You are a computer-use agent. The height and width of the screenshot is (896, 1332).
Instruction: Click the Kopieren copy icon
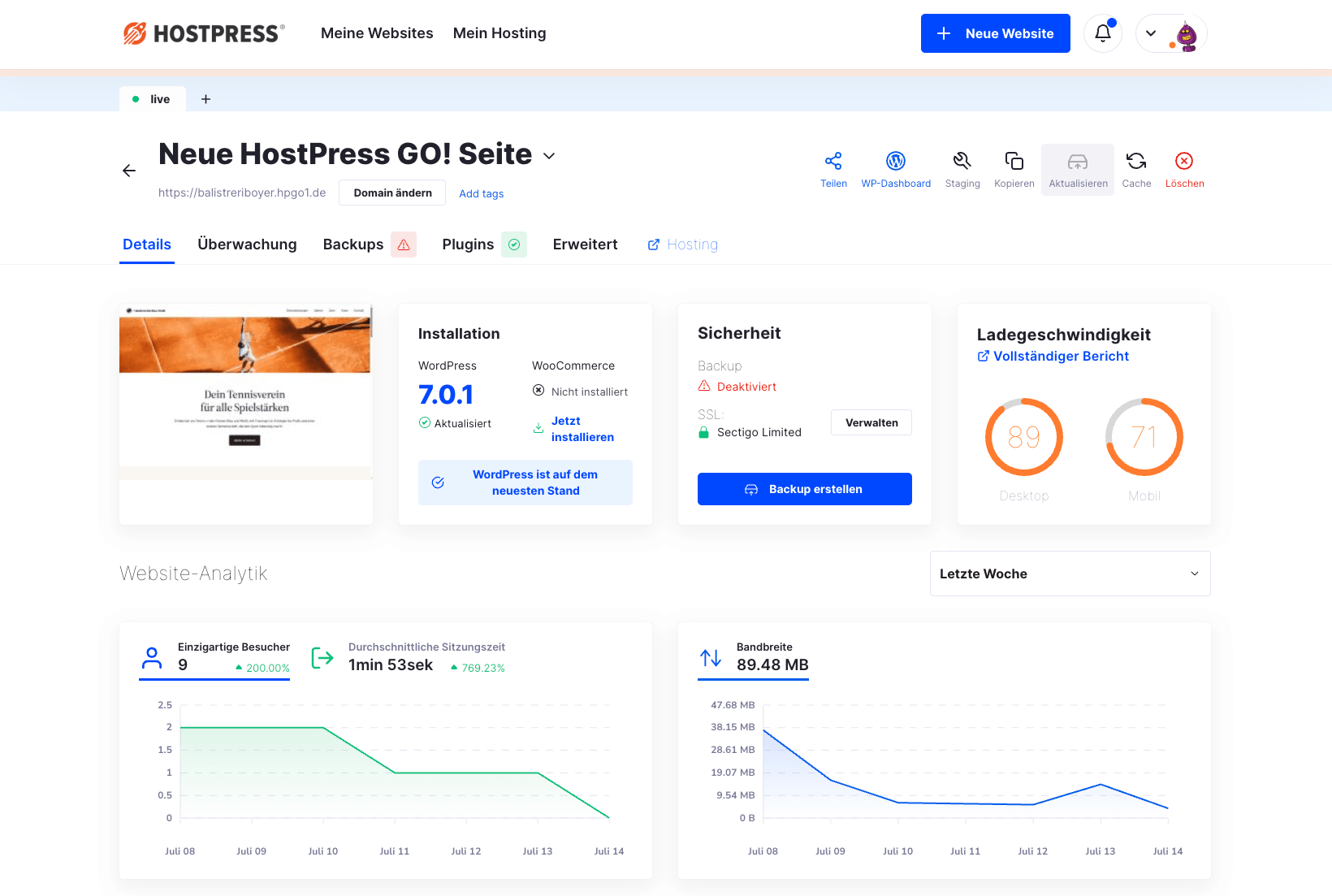click(x=1014, y=161)
